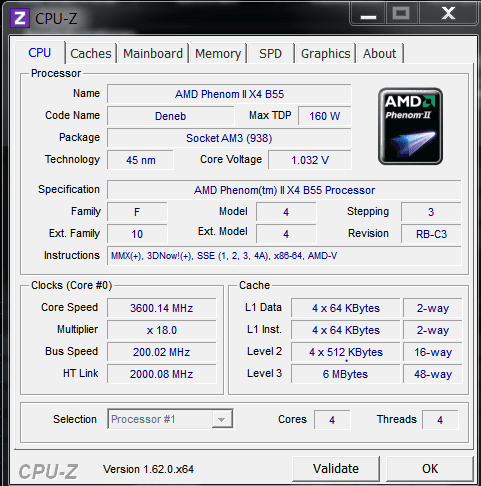Click the Instructions field listing MMX(+)
This screenshot has width=481, height=486.
click(x=284, y=256)
